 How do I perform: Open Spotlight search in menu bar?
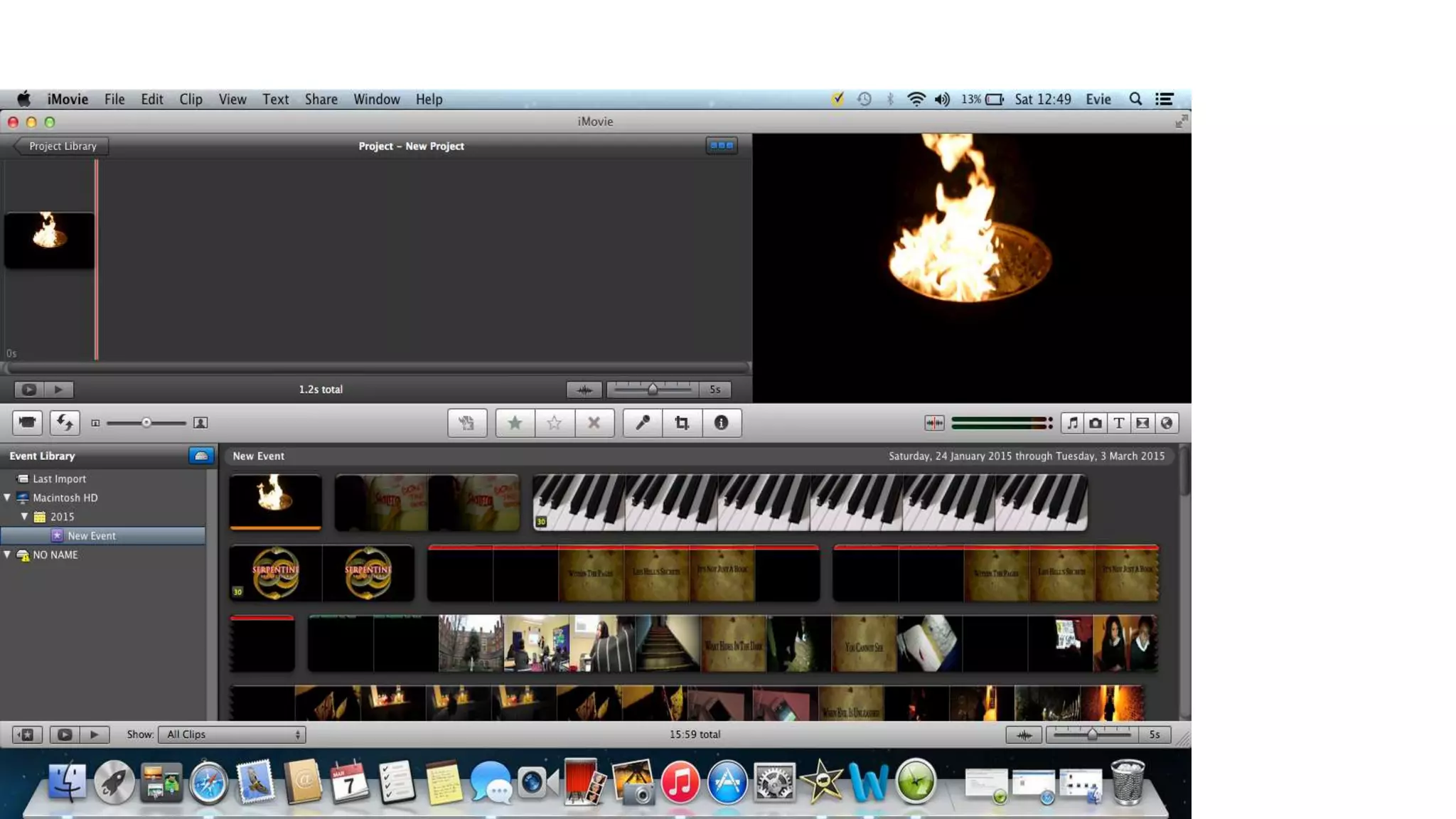click(x=1135, y=100)
